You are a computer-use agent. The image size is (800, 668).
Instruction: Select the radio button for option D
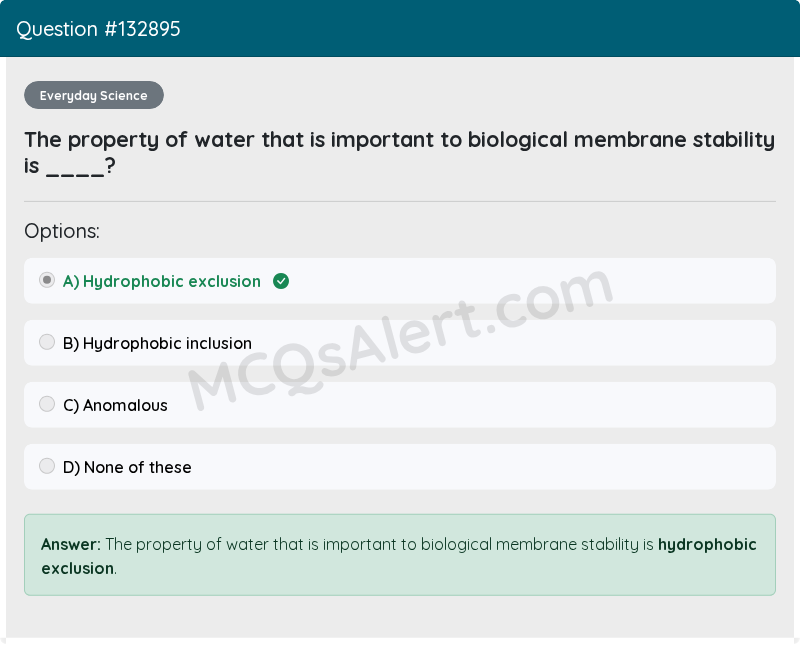[47, 466]
